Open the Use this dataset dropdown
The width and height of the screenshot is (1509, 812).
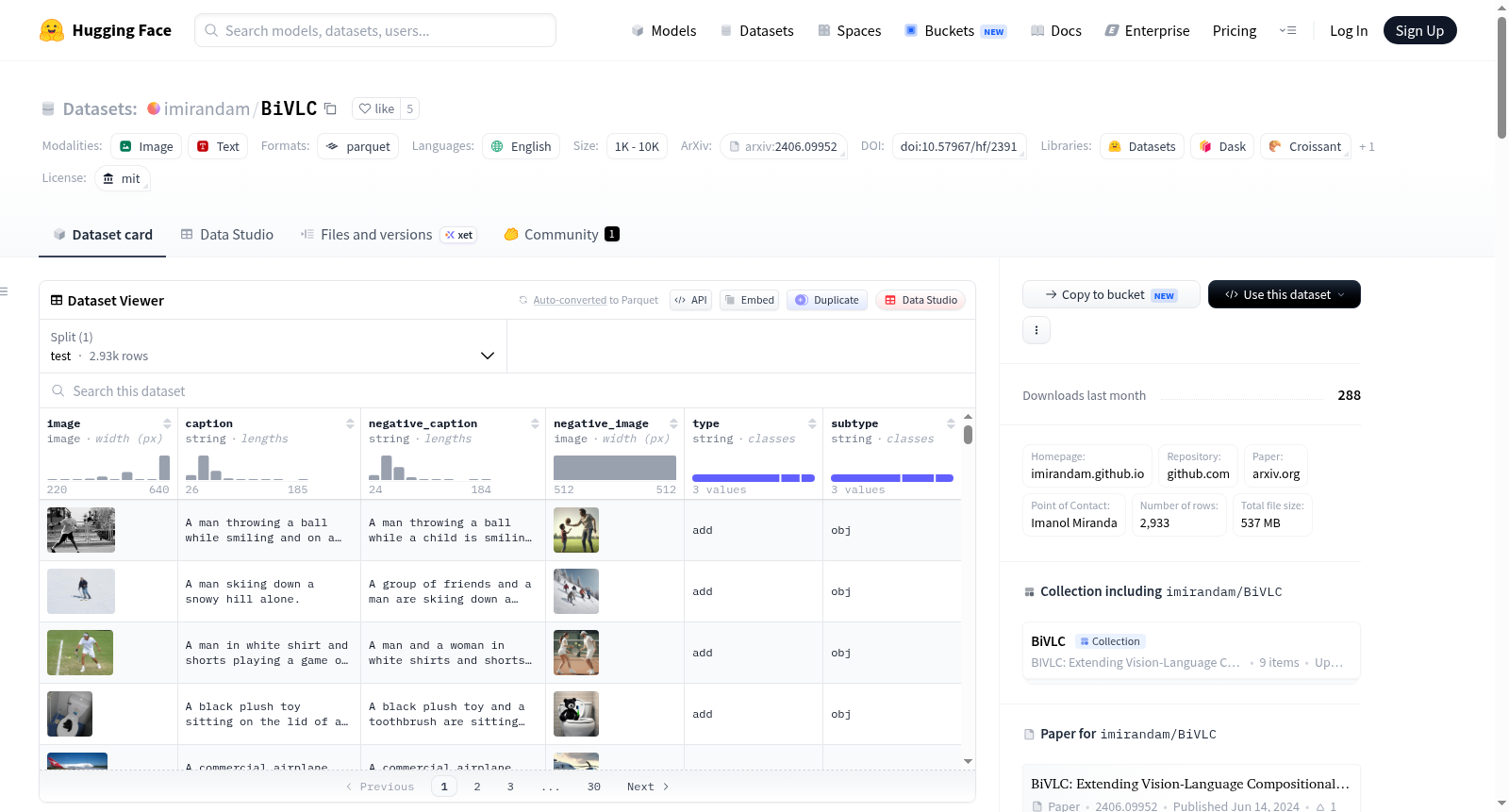click(x=1285, y=294)
